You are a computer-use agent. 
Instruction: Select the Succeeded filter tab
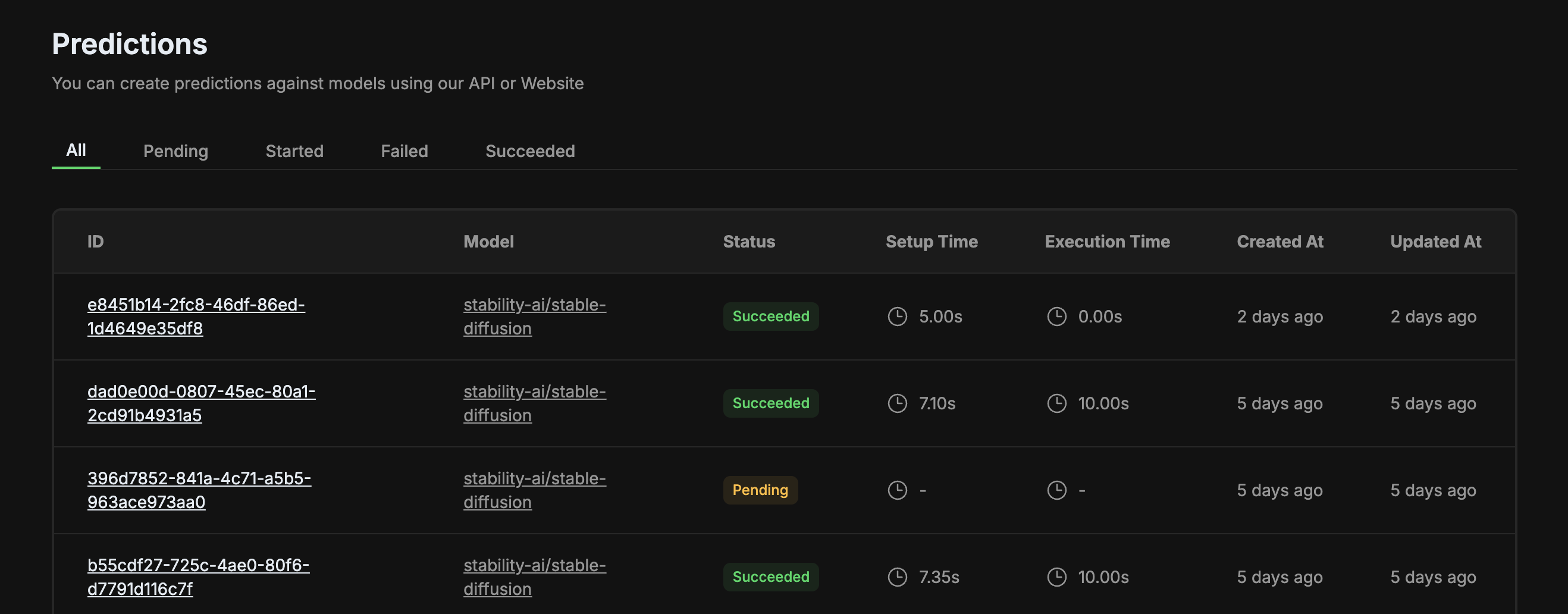pyautogui.click(x=529, y=151)
